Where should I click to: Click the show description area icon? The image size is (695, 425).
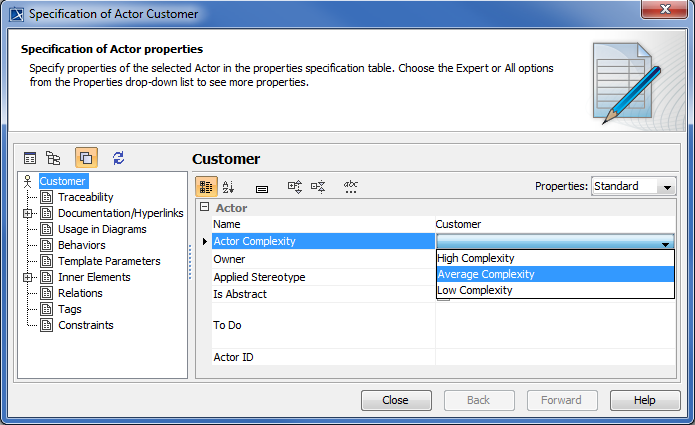click(x=262, y=187)
